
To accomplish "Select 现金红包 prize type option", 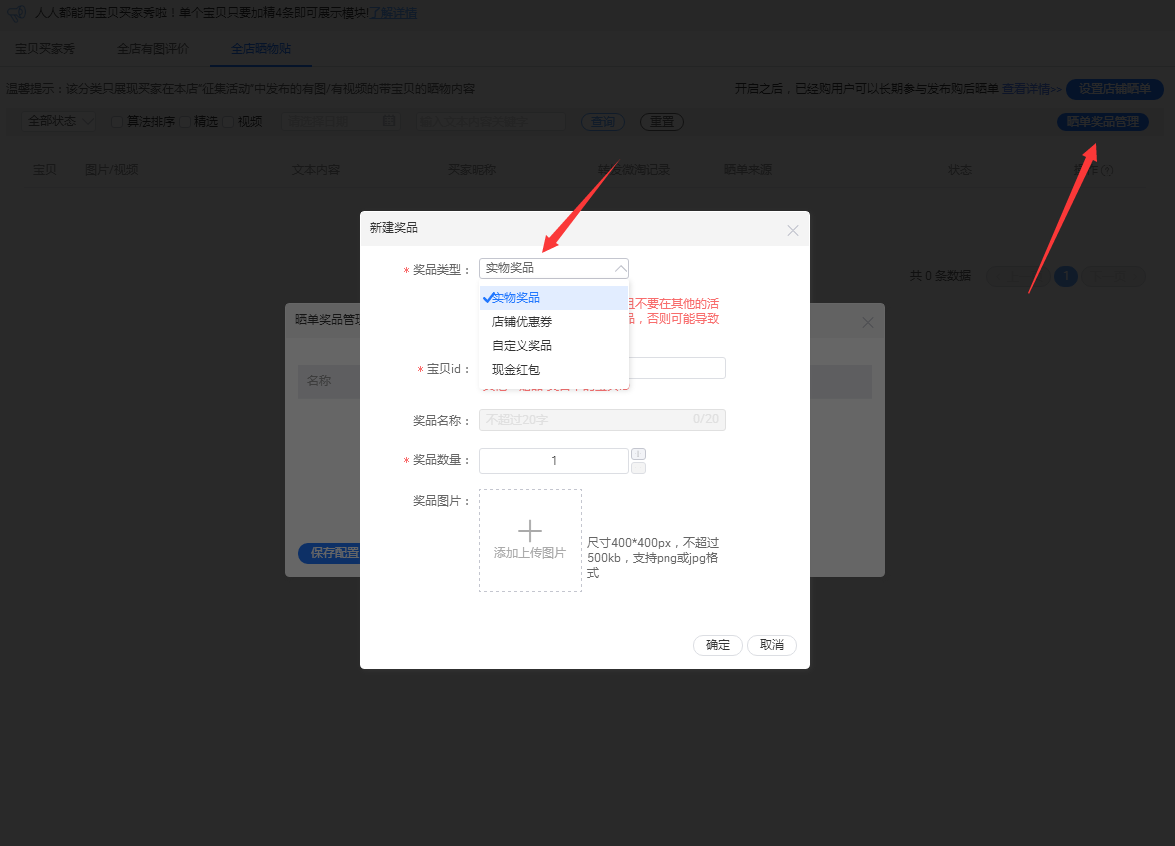I will (x=515, y=370).
